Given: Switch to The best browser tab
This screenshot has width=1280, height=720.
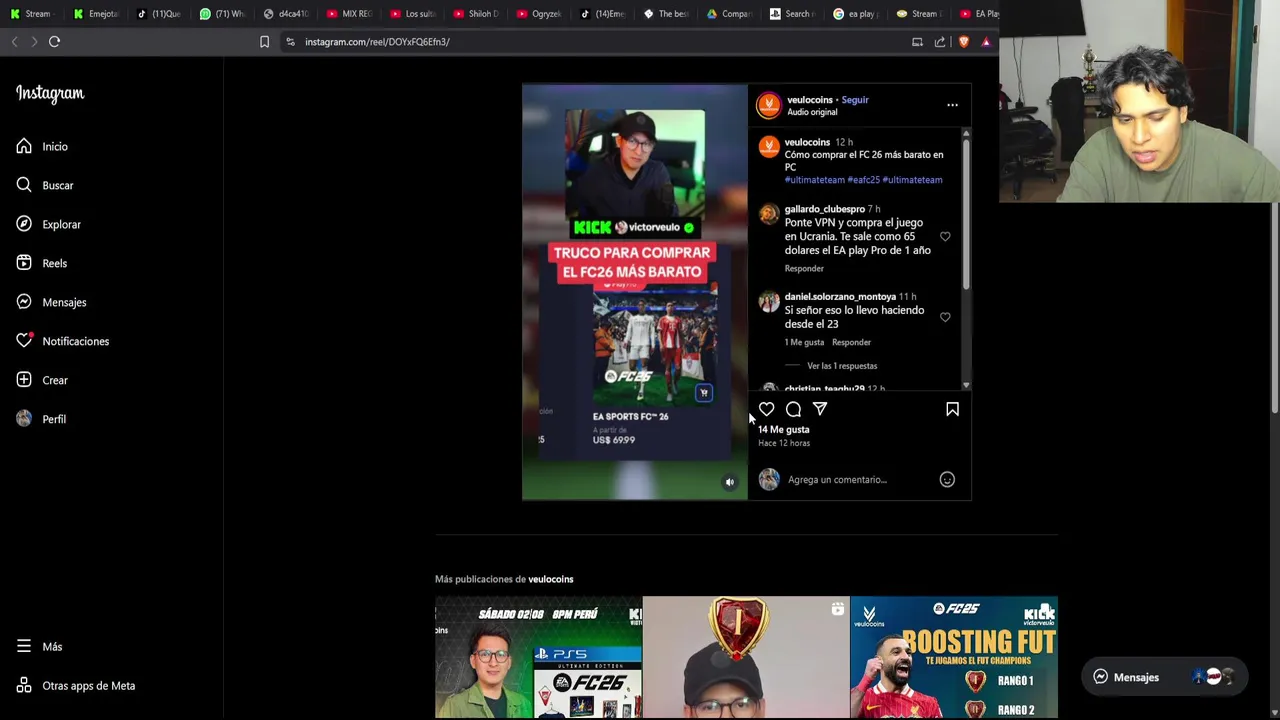Looking at the screenshot, I should coord(666,14).
